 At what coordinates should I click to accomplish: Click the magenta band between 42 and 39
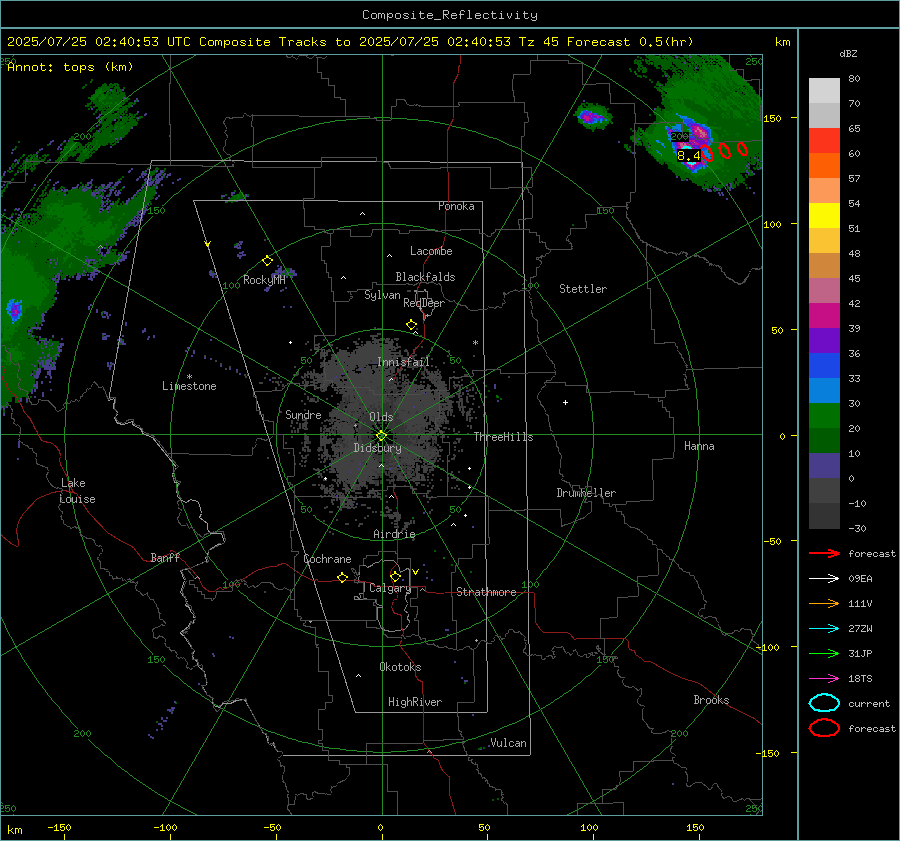click(824, 316)
